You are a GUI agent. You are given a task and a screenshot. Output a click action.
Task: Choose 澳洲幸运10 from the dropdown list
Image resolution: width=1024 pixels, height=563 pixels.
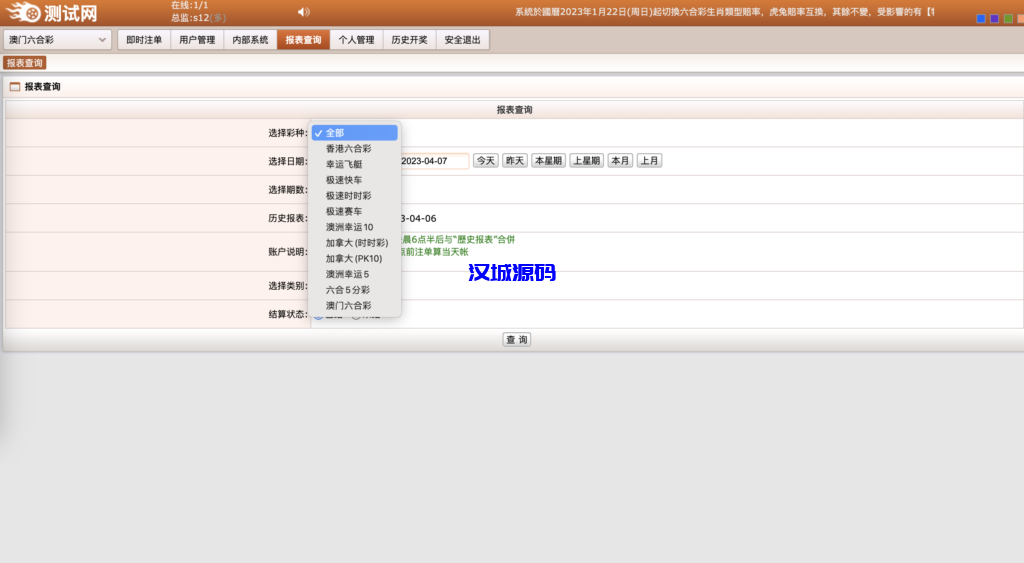point(355,227)
